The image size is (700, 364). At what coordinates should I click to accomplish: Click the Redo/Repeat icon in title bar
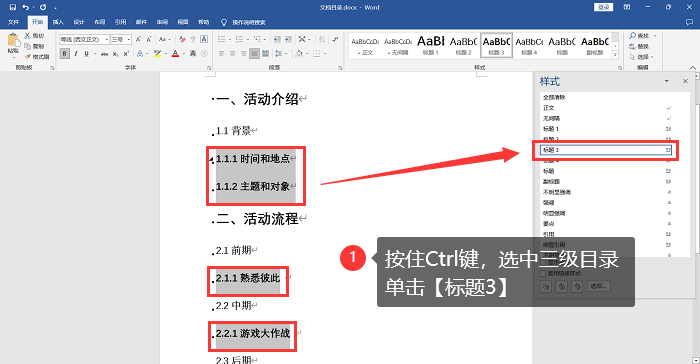coord(43,7)
